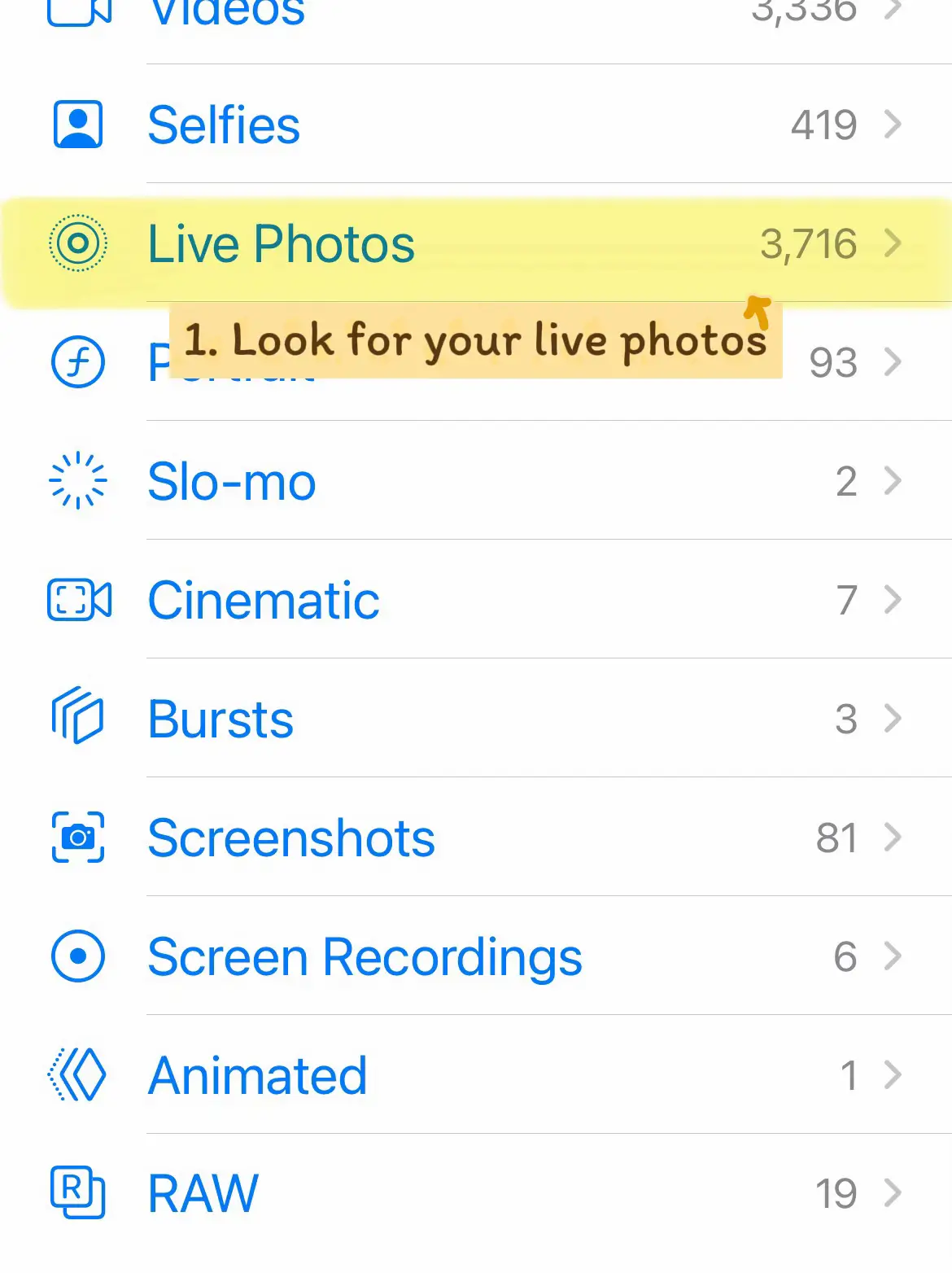Select the Screenshots label
952x1273 pixels.
tap(291, 838)
